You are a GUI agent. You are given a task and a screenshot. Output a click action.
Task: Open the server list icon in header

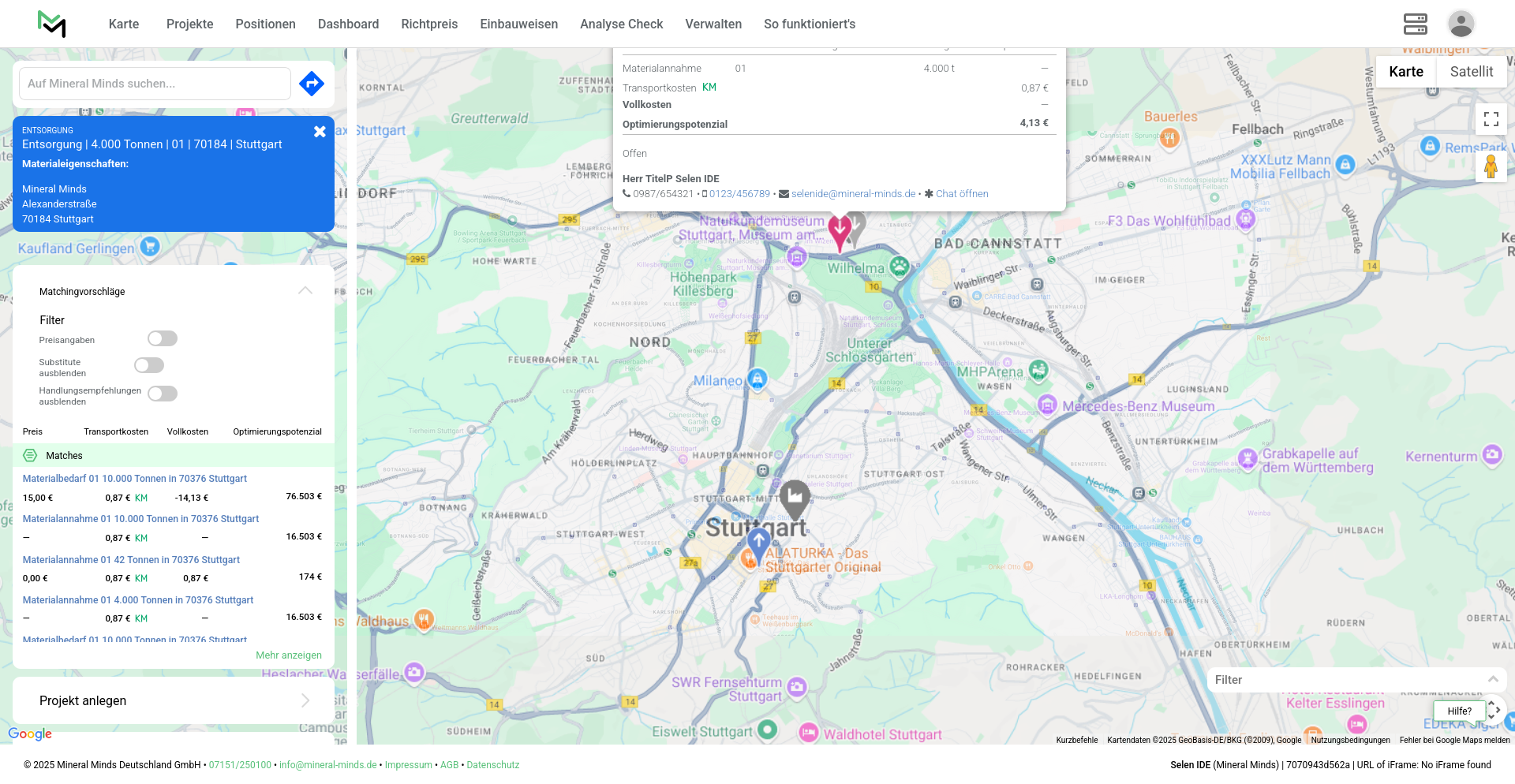[1415, 24]
